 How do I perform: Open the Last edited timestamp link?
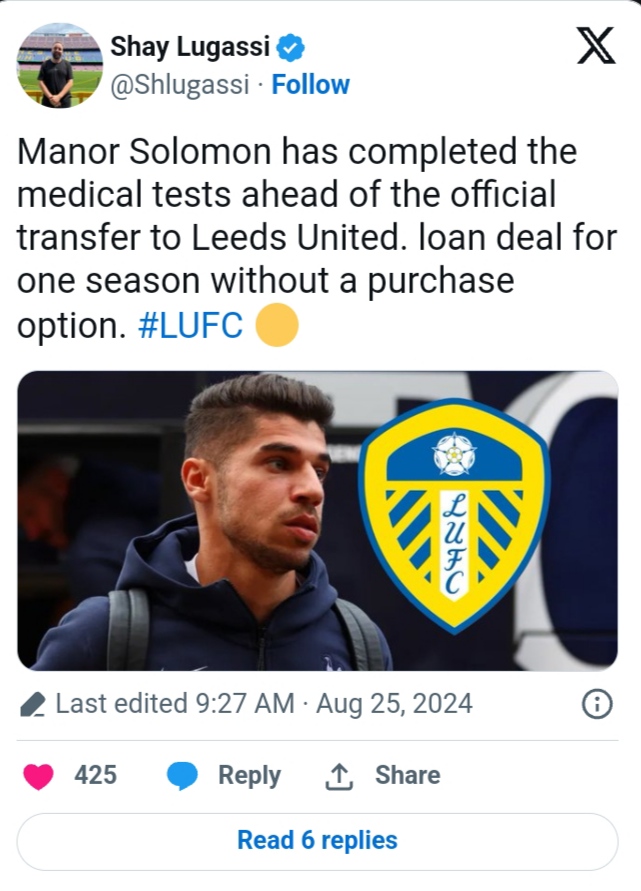pos(263,704)
